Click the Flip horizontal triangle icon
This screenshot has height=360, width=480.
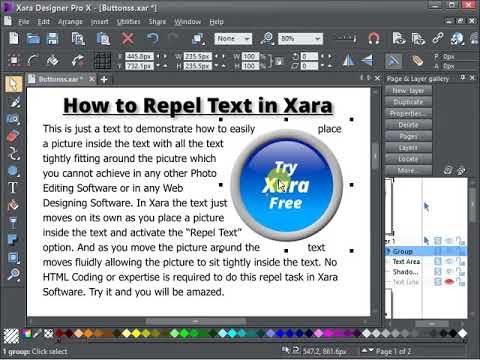pos(349,60)
